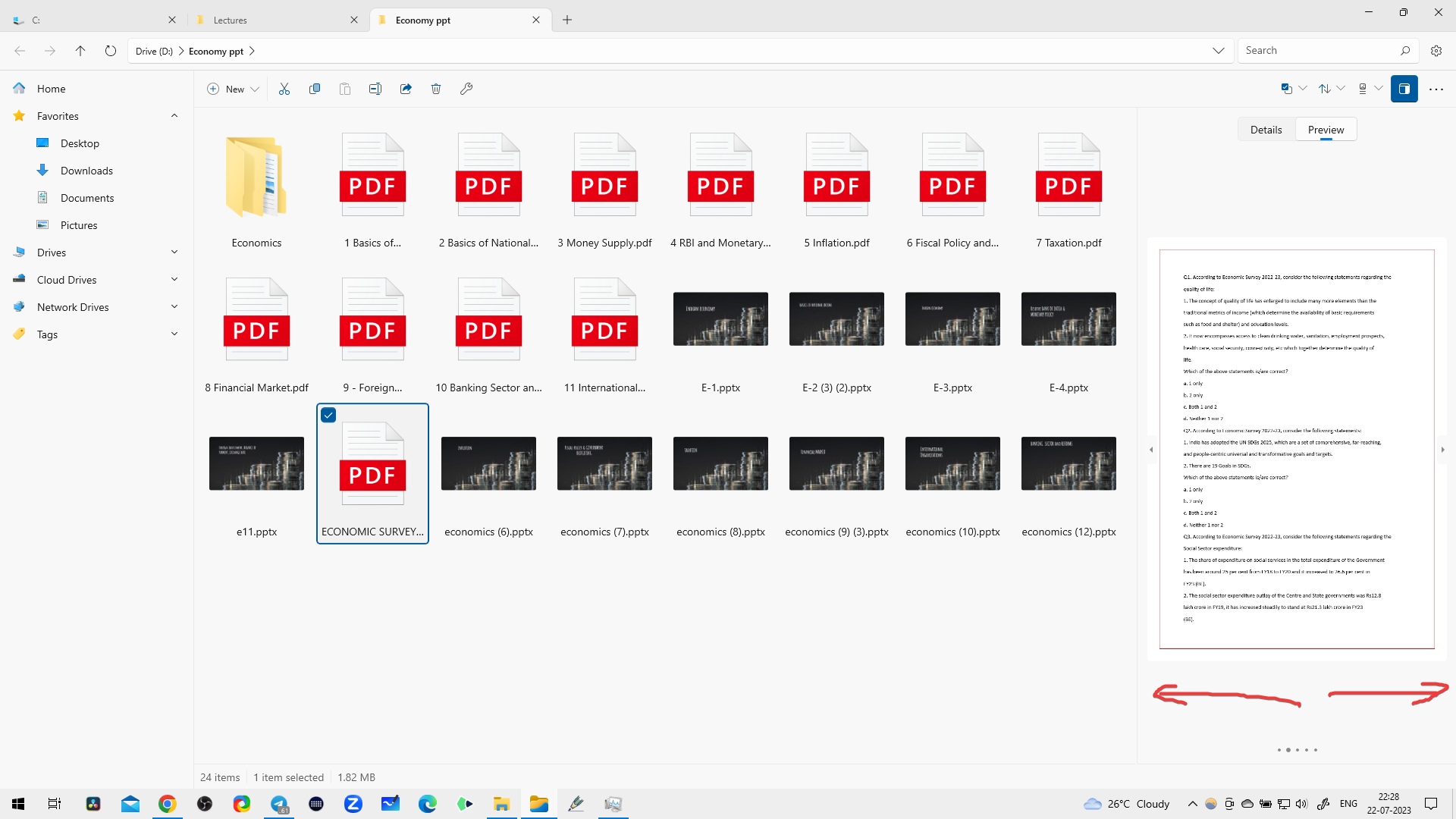This screenshot has width=1456, height=819.
Task: Copy the selected PDF
Action: tap(315, 89)
